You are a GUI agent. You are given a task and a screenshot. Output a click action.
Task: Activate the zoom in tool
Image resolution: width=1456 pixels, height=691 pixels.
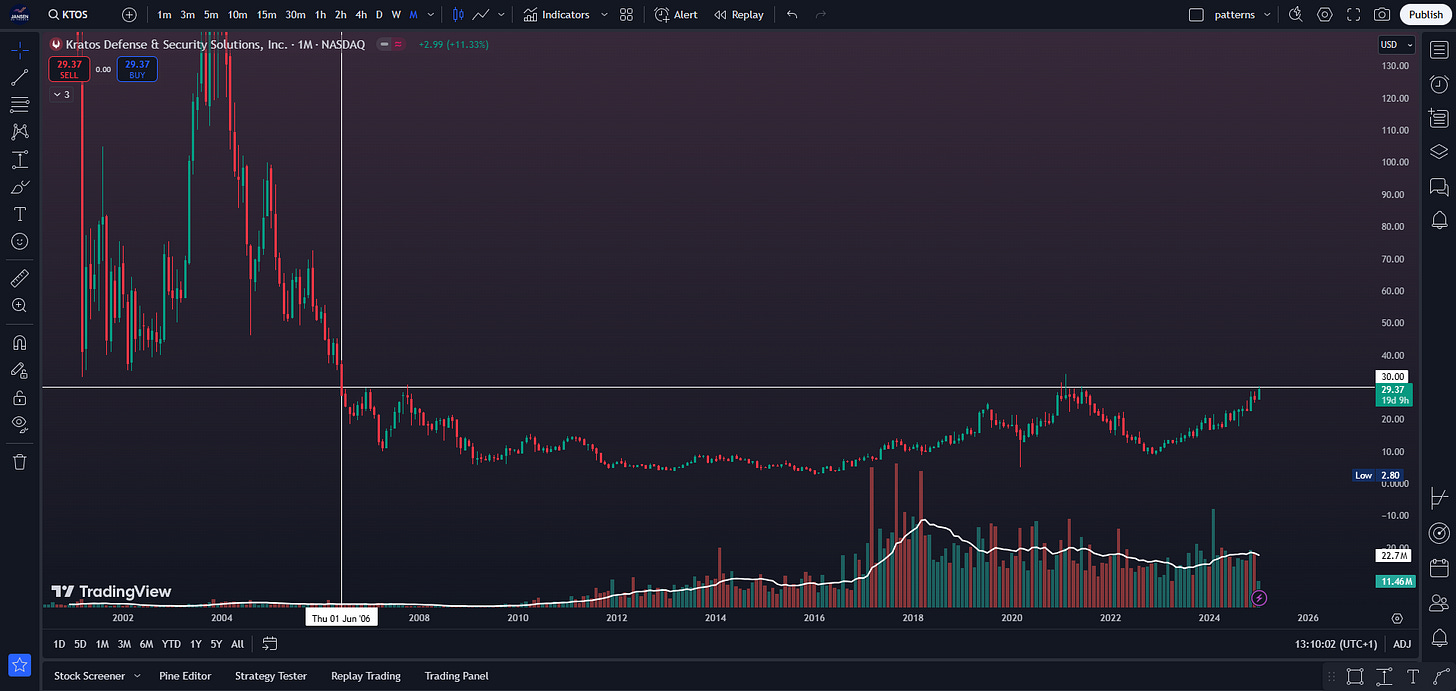[19, 305]
